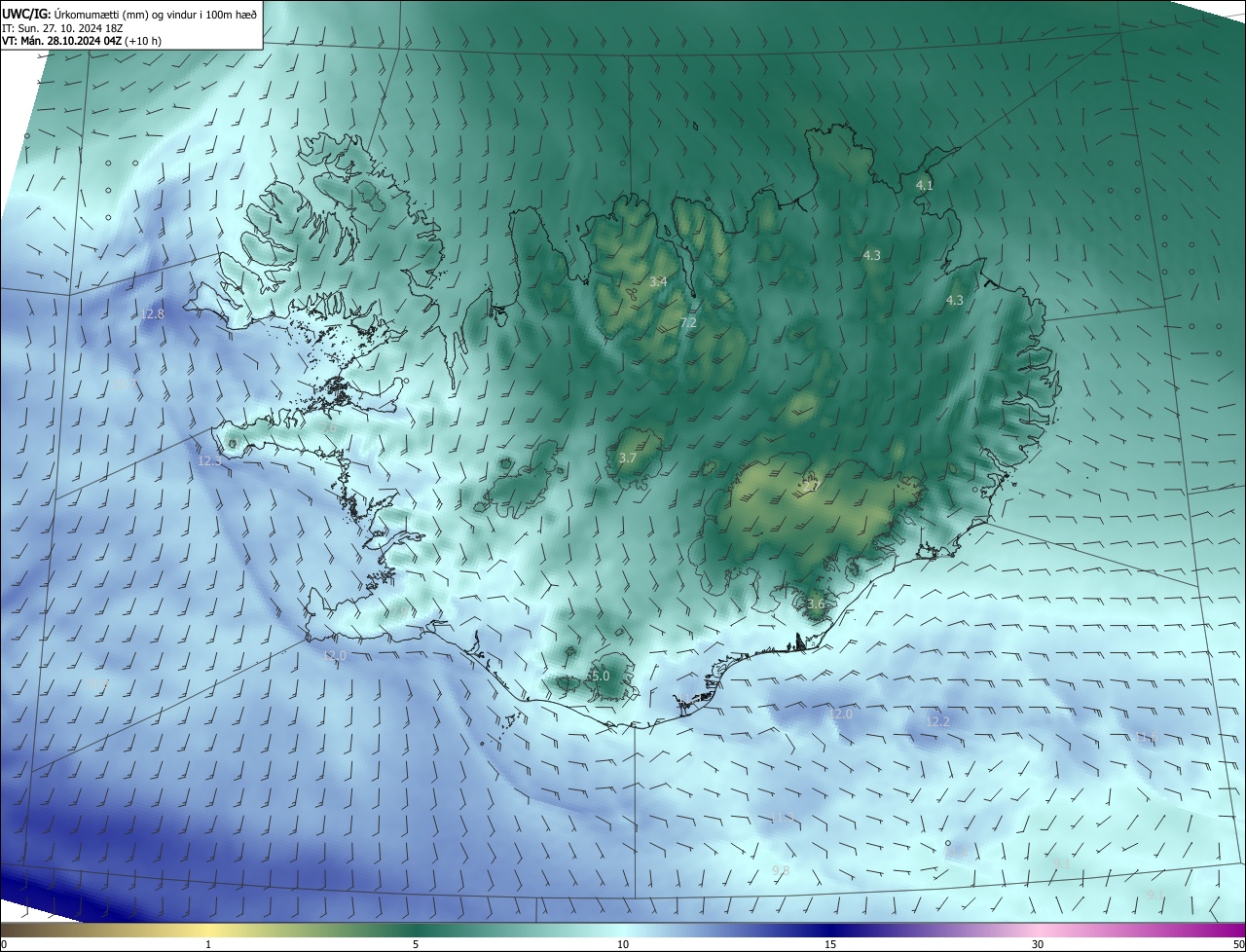Screen dimensions: 1246x952
Task: Click the 5.0 value label on the map
Action: pyautogui.click(x=600, y=676)
